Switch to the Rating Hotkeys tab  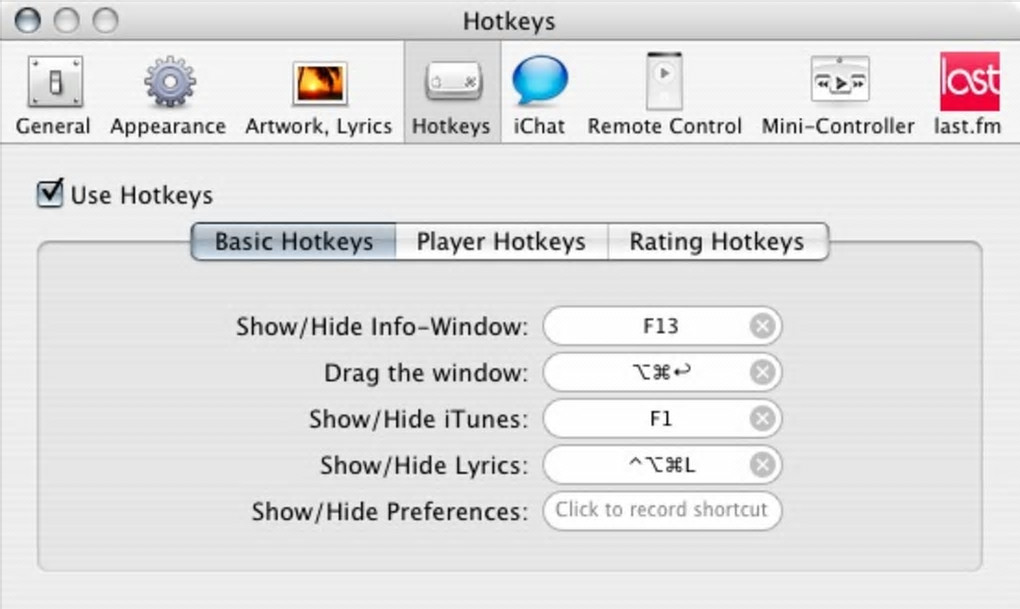(x=717, y=242)
